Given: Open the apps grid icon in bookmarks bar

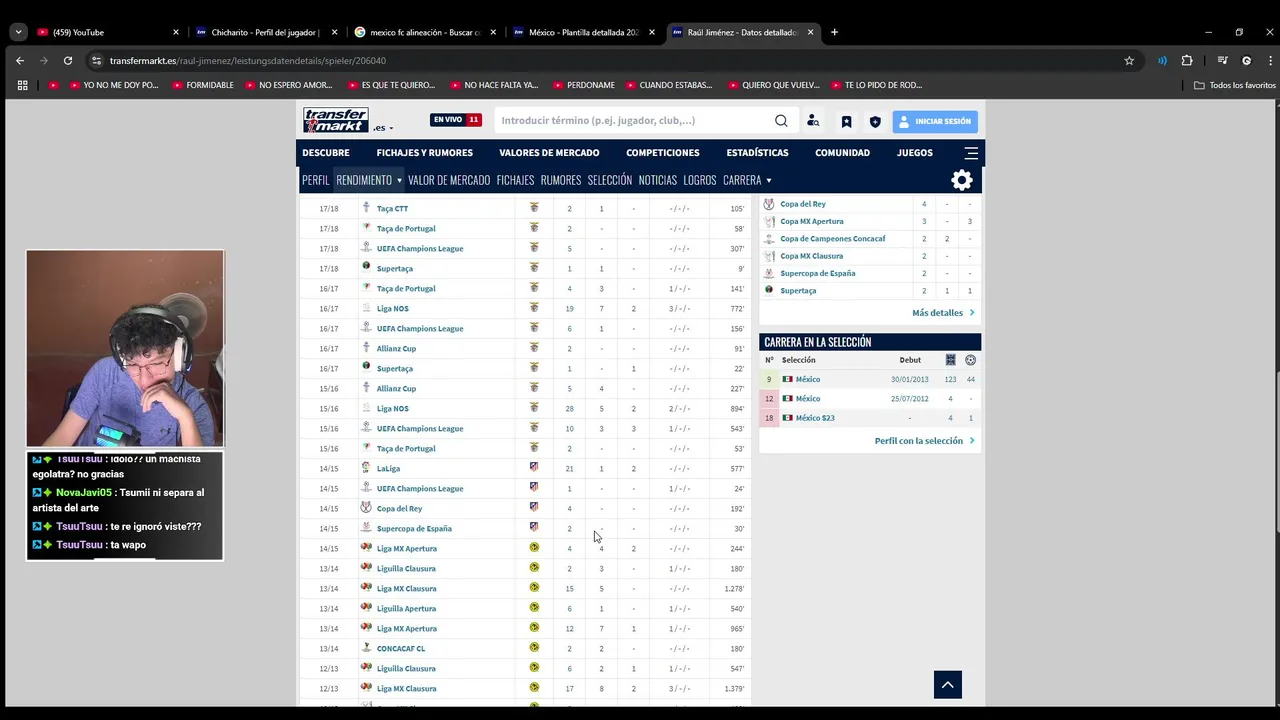Looking at the screenshot, I should click(x=22, y=85).
